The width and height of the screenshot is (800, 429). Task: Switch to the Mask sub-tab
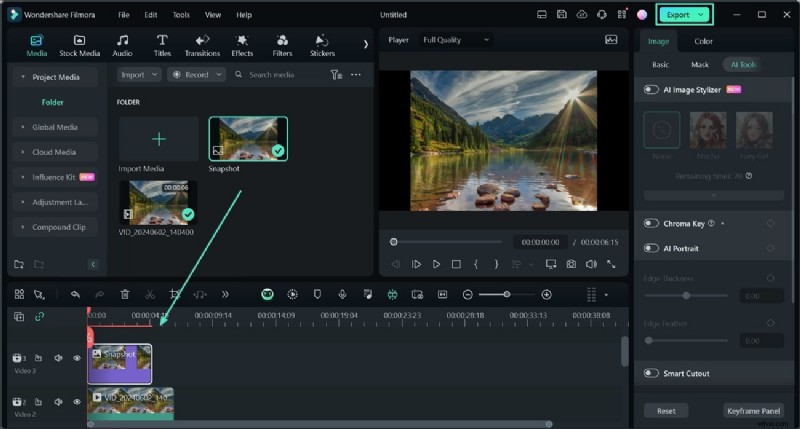[699, 65]
